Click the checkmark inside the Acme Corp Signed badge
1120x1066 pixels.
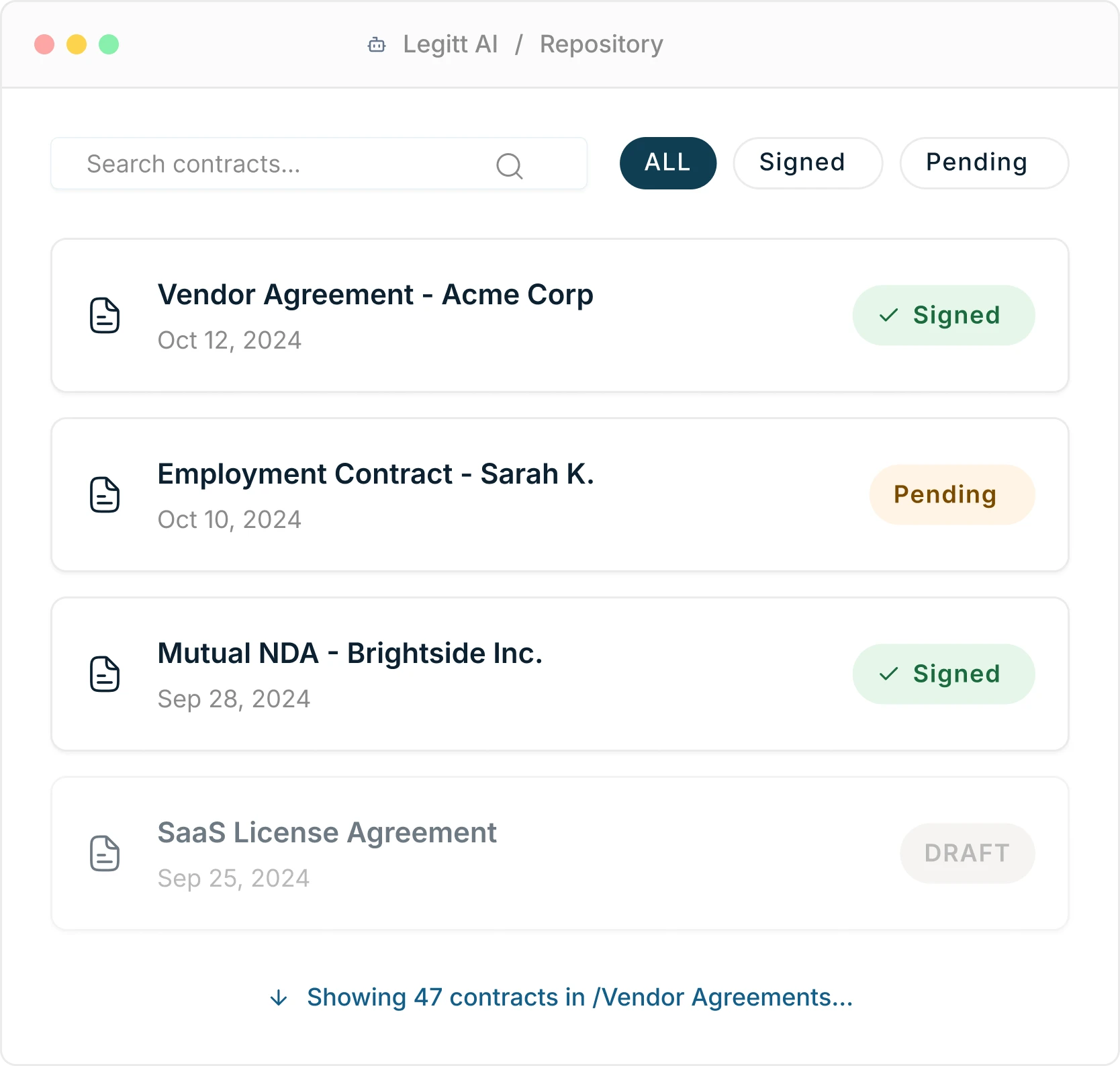[x=888, y=315]
